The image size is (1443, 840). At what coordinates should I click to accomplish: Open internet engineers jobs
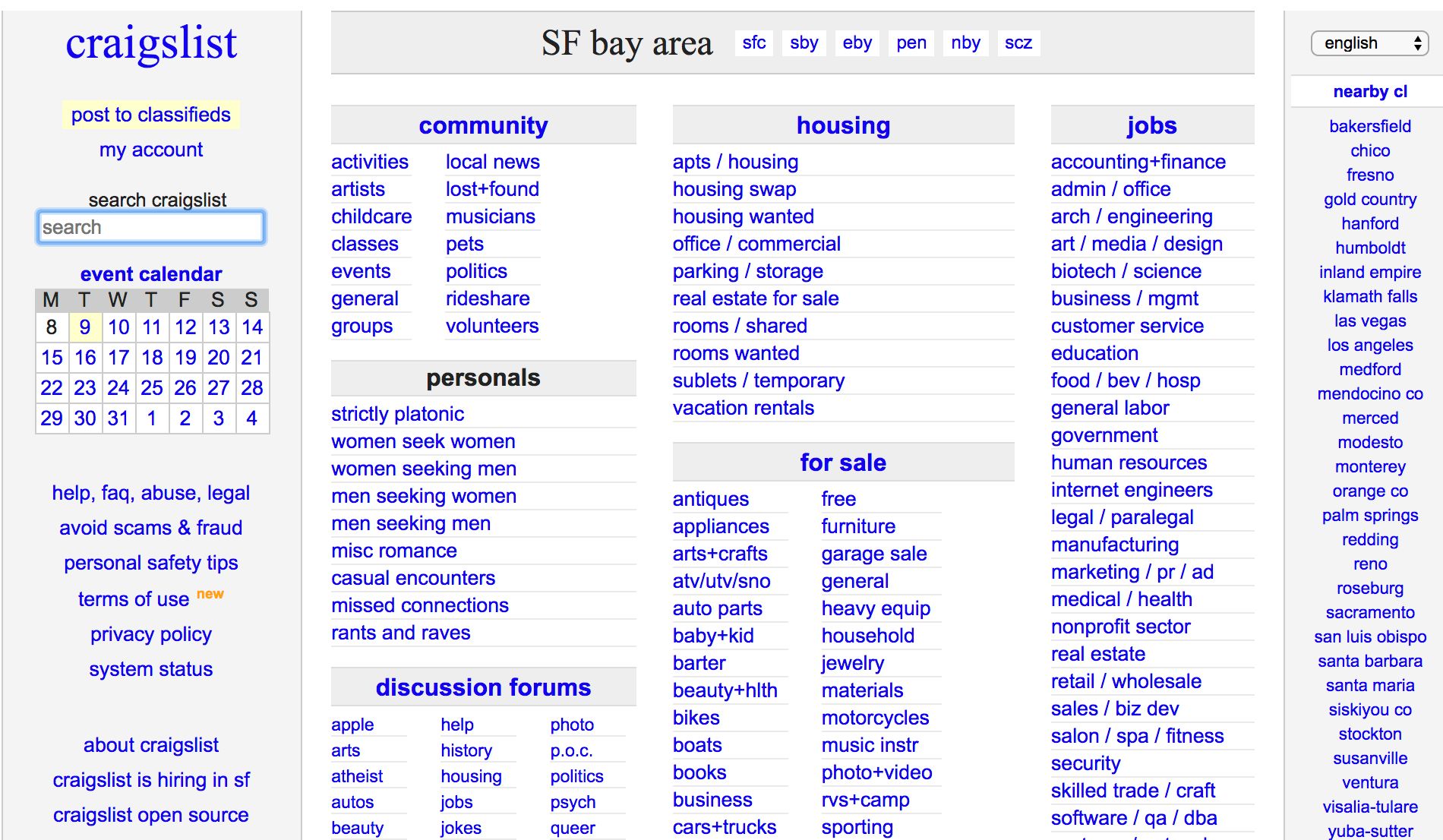click(x=1132, y=490)
